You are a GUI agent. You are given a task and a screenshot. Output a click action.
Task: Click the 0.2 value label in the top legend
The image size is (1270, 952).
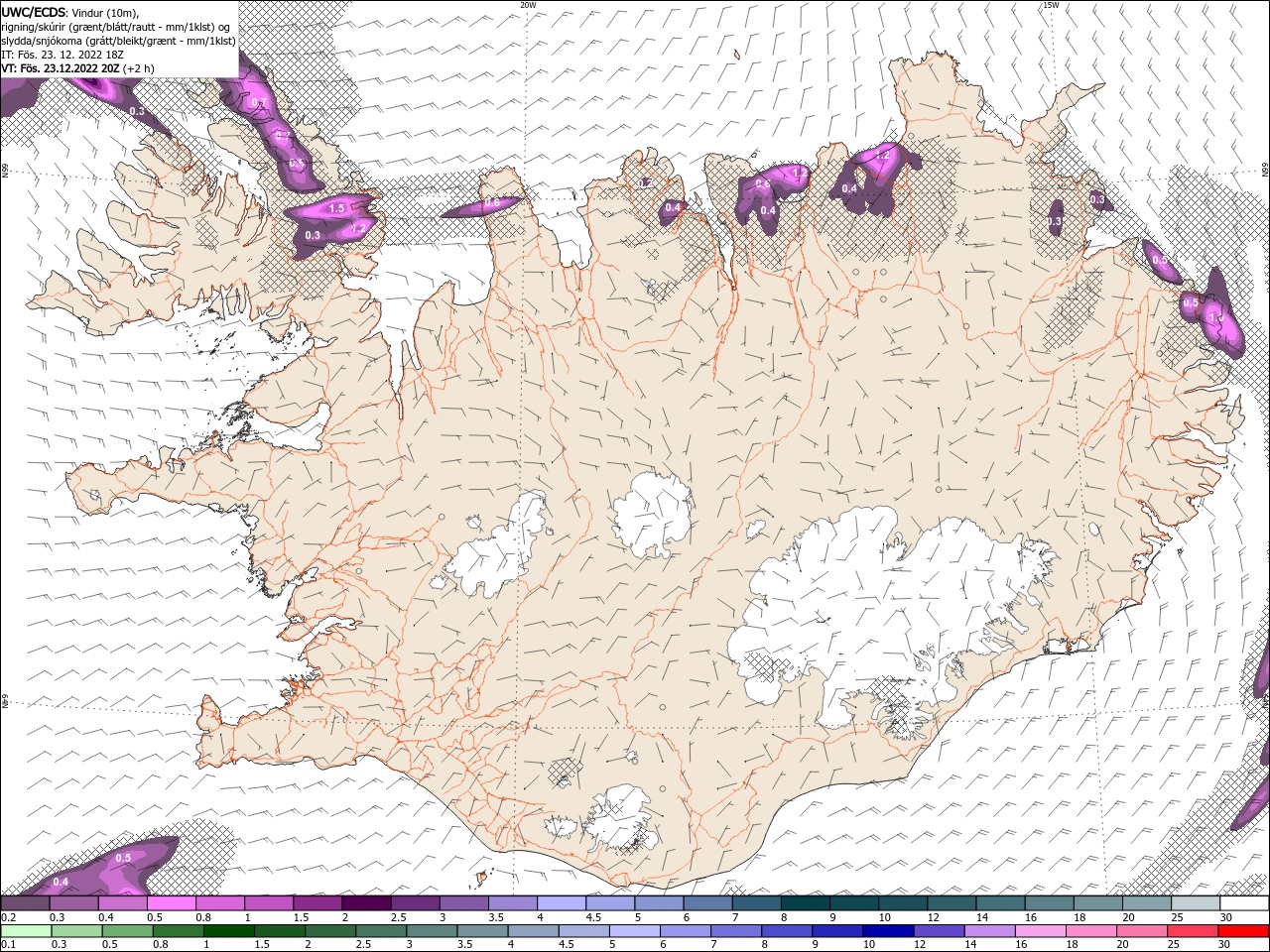click(7, 916)
